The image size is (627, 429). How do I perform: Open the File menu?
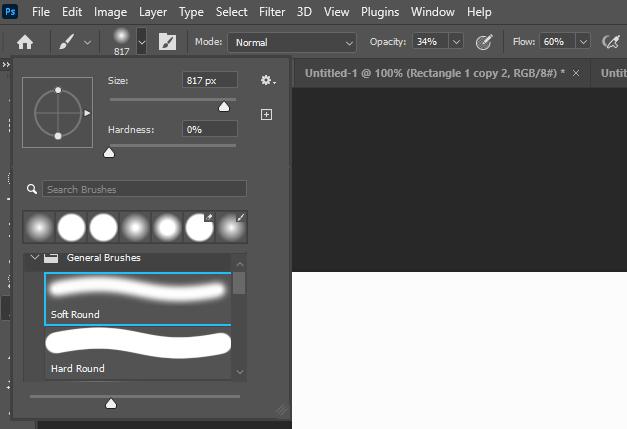pyautogui.click(x=41, y=12)
